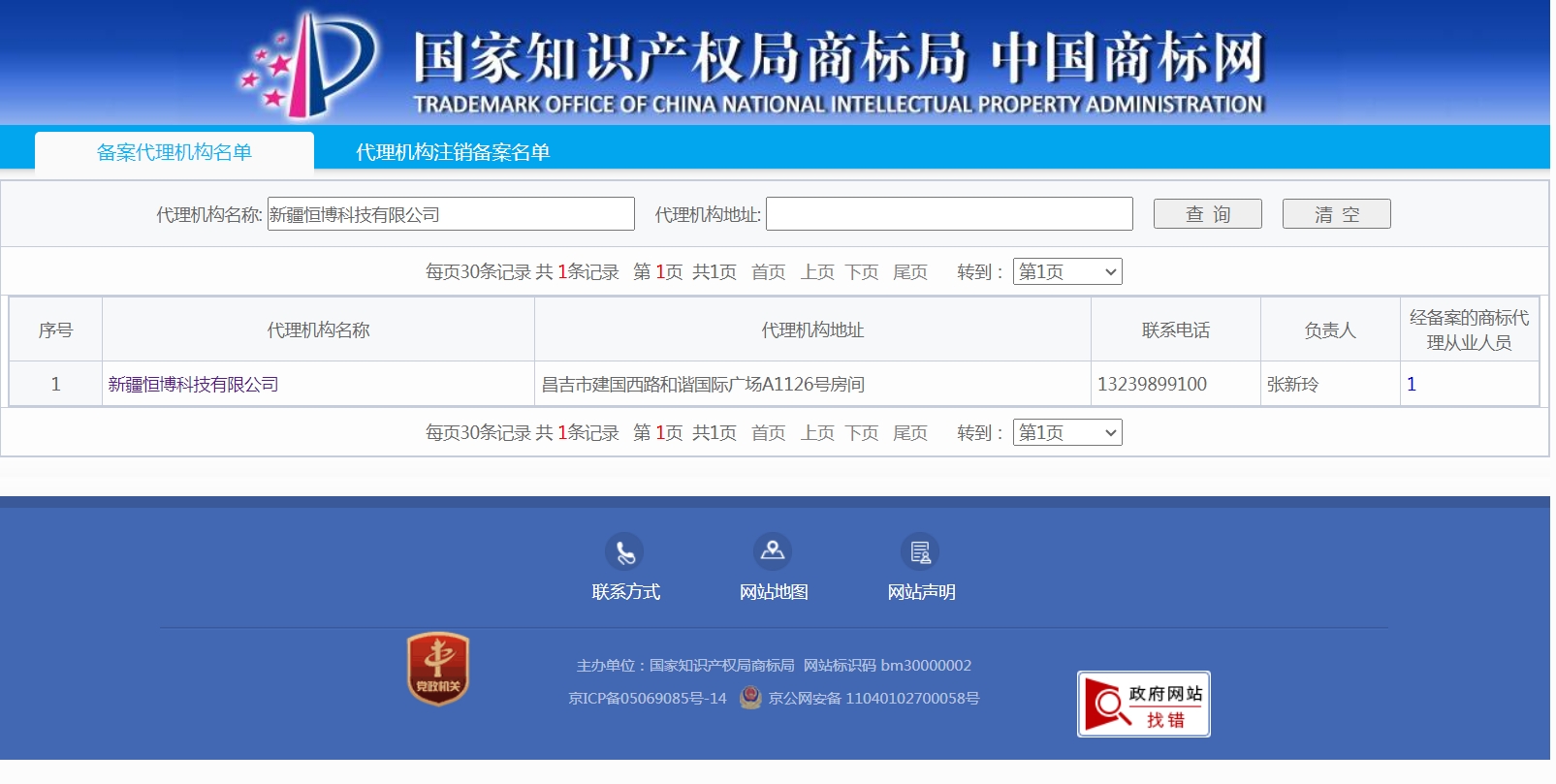Click the 联系电话 column header

[1176, 330]
